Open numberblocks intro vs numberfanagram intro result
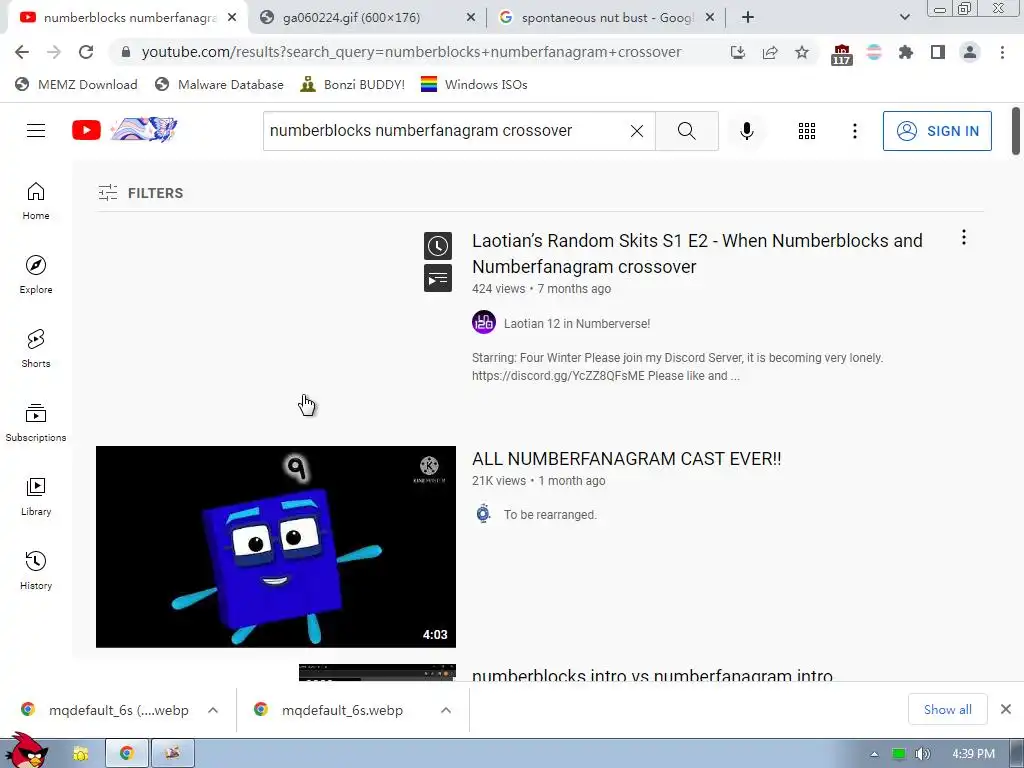Image resolution: width=1024 pixels, height=768 pixels. pos(652,675)
